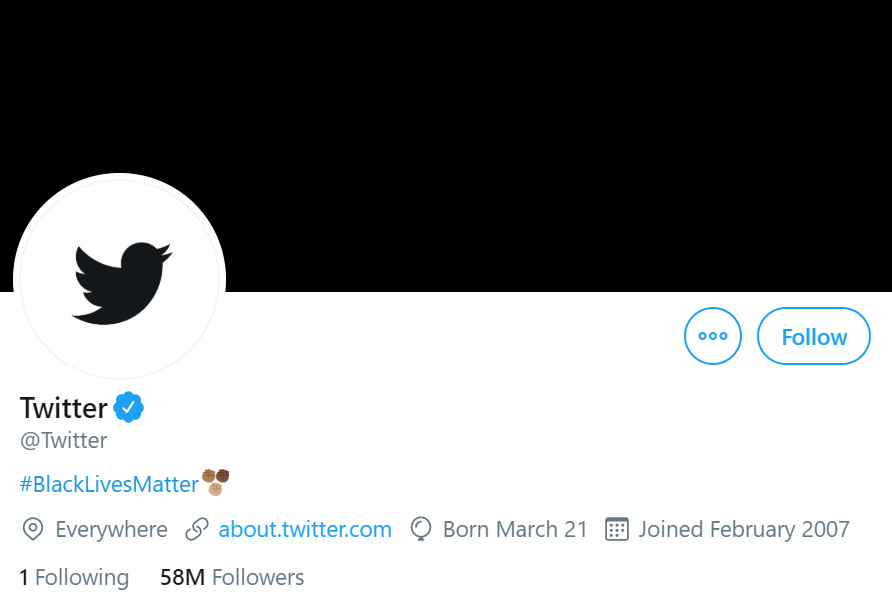
Task: Click the Born March 21 text
Action: [x=515, y=529]
